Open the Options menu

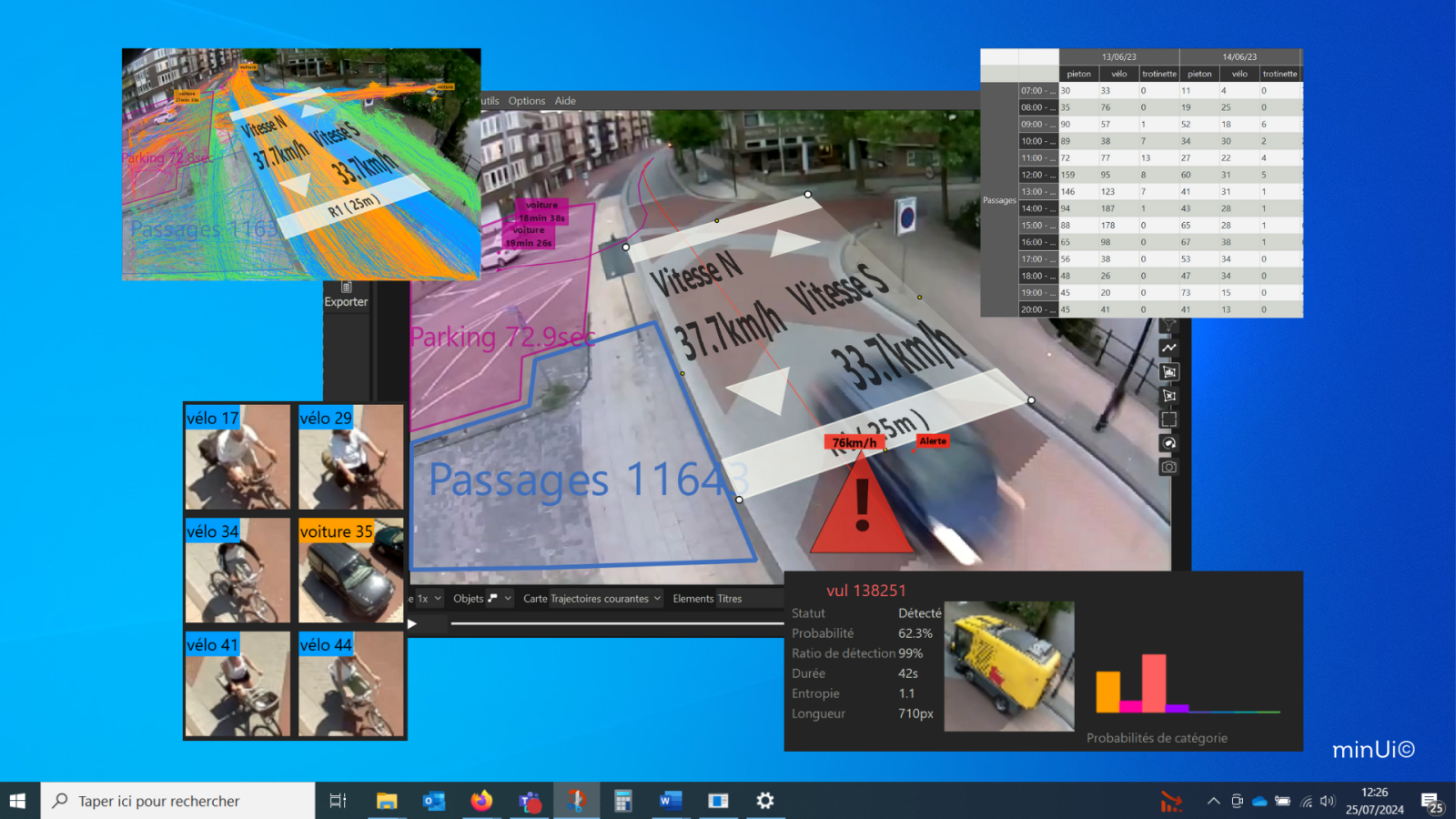pyautogui.click(x=526, y=101)
